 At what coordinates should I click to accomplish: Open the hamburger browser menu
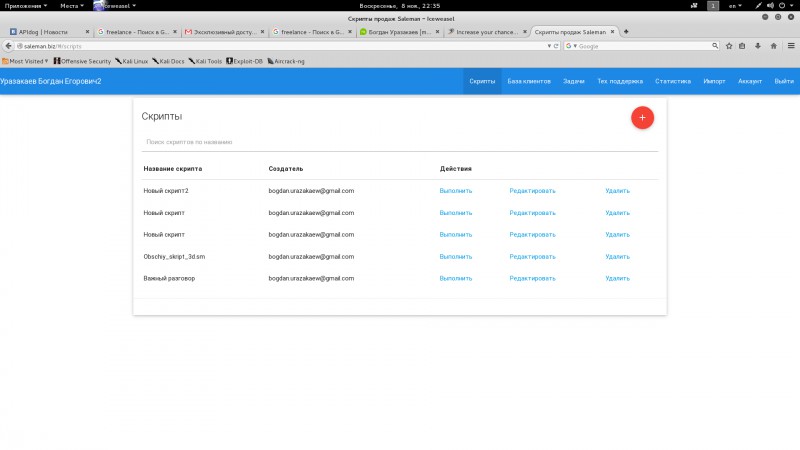point(791,46)
